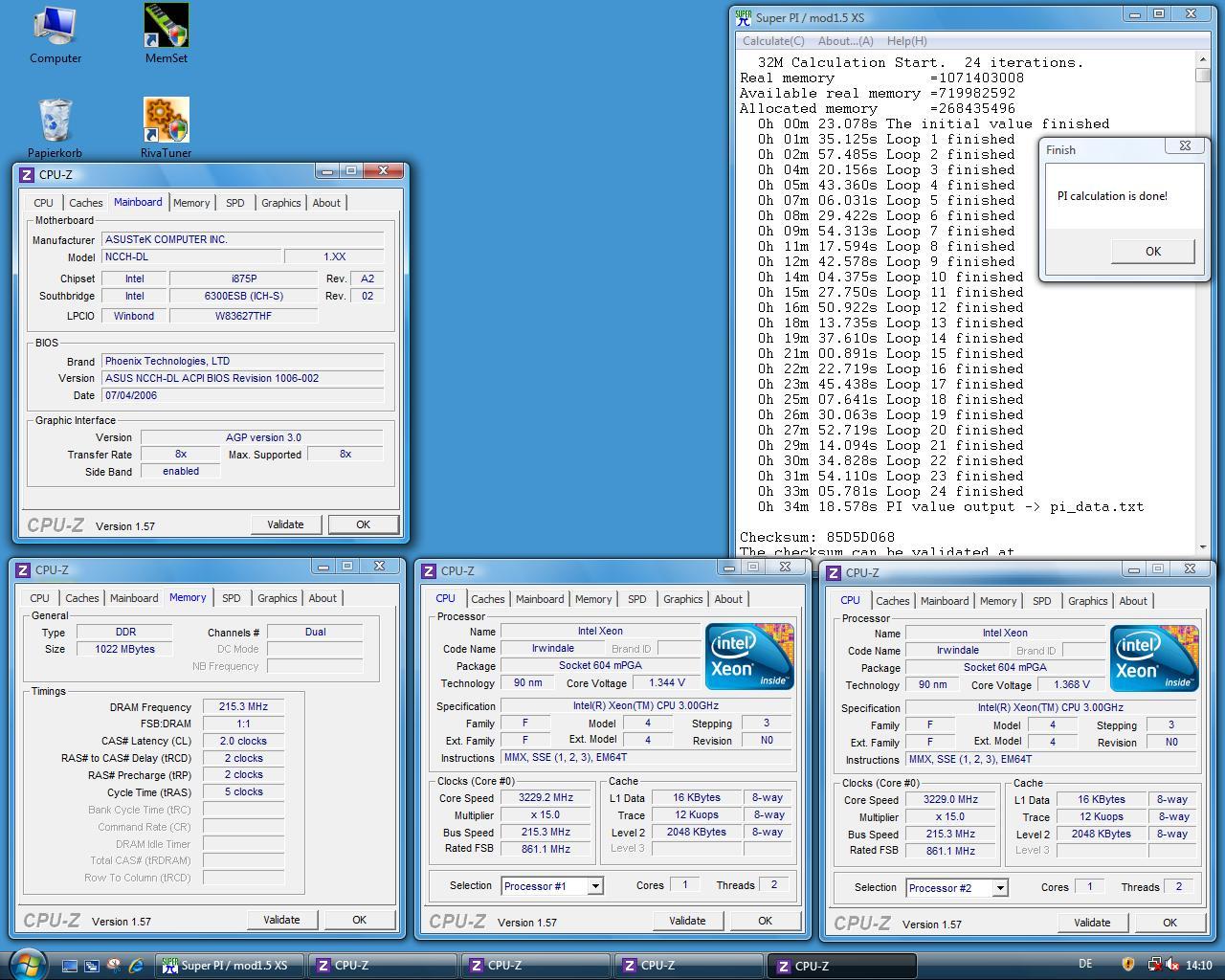This screenshot has width=1225, height=980.
Task: Click the Show Desktop quick launch icon
Action: (70, 966)
